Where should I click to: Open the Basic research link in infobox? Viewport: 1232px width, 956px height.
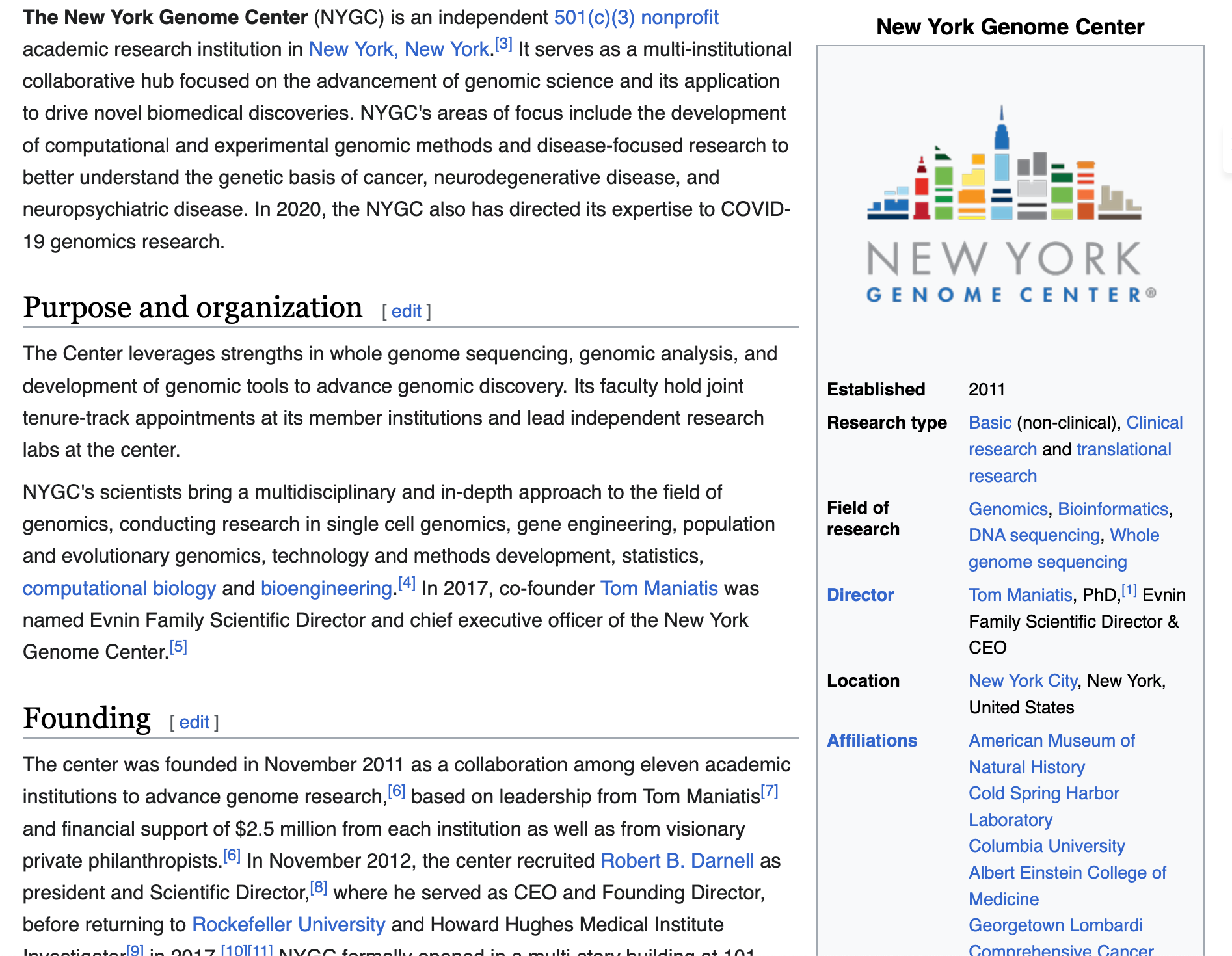click(x=990, y=423)
